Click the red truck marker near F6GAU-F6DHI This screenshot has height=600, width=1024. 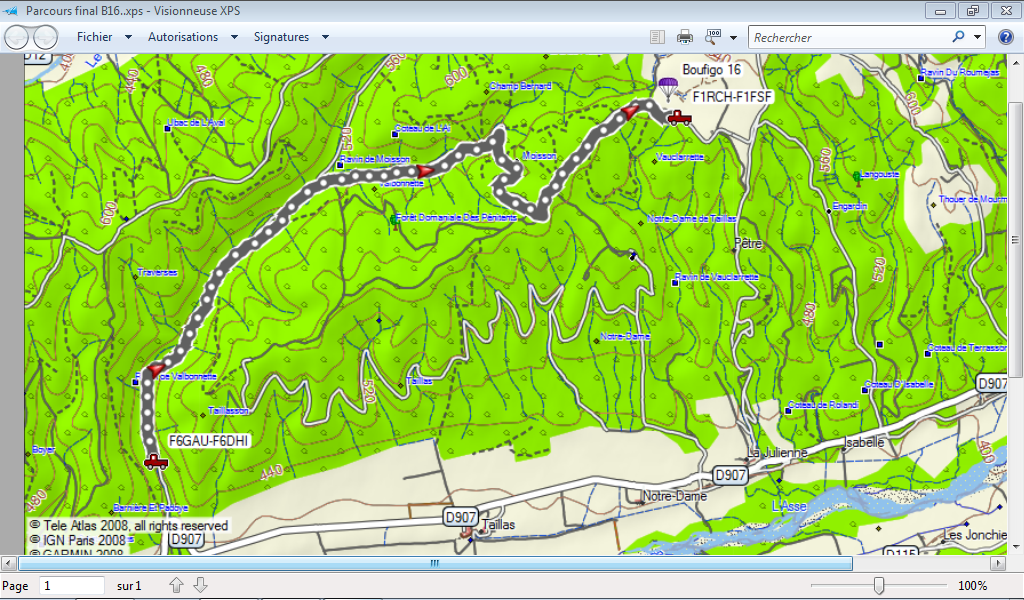(x=155, y=461)
